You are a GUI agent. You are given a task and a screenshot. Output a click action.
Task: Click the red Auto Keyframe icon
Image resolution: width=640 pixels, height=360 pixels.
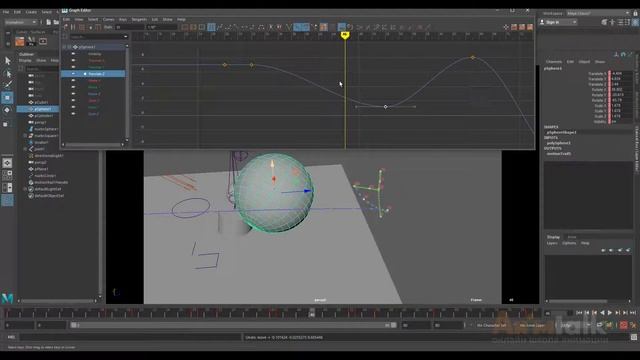click(623, 325)
